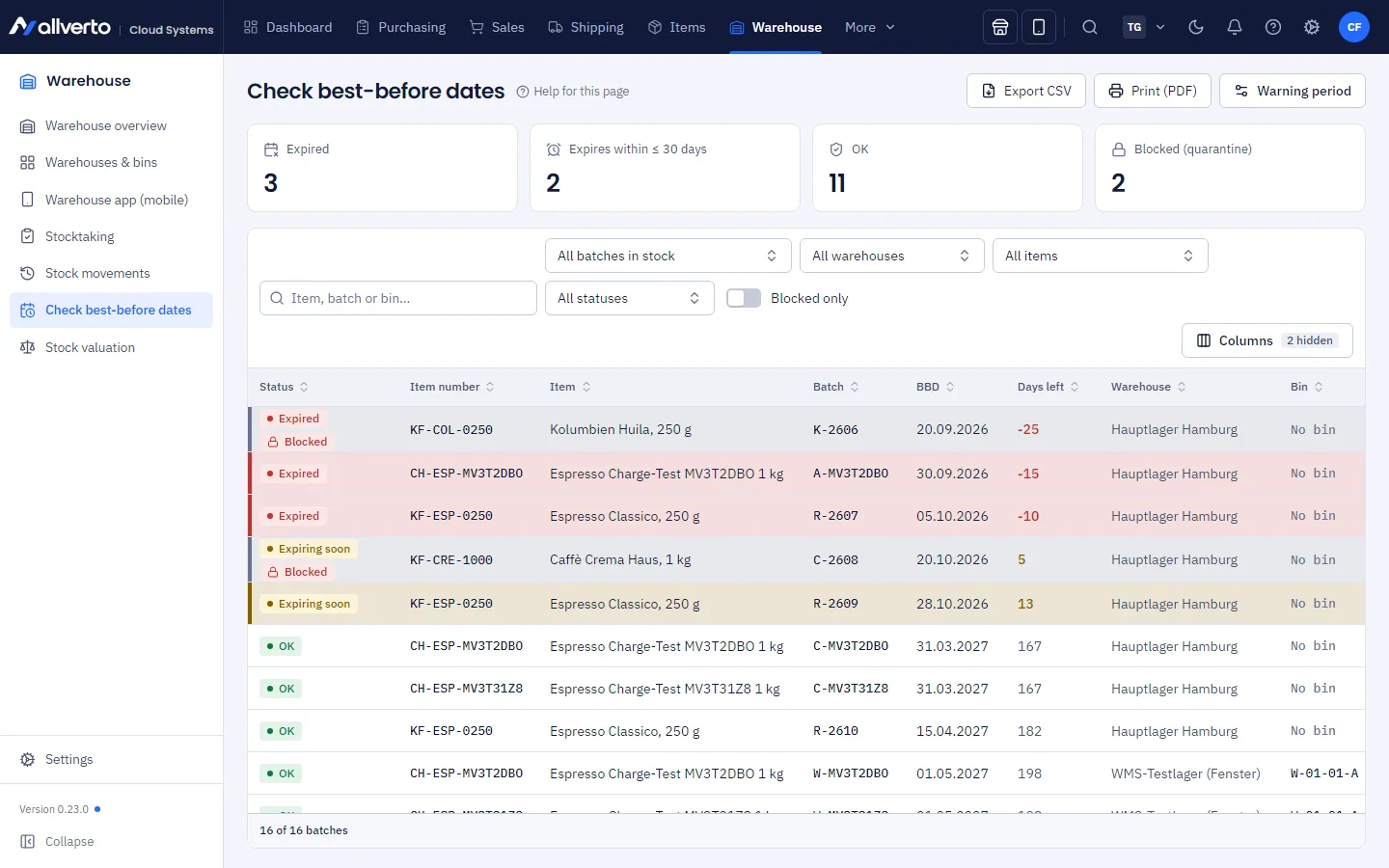The width and height of the screenshot is (1389, 868).
Task: Open Warehouses & bins in the sidebar
Action: [111, 162]
